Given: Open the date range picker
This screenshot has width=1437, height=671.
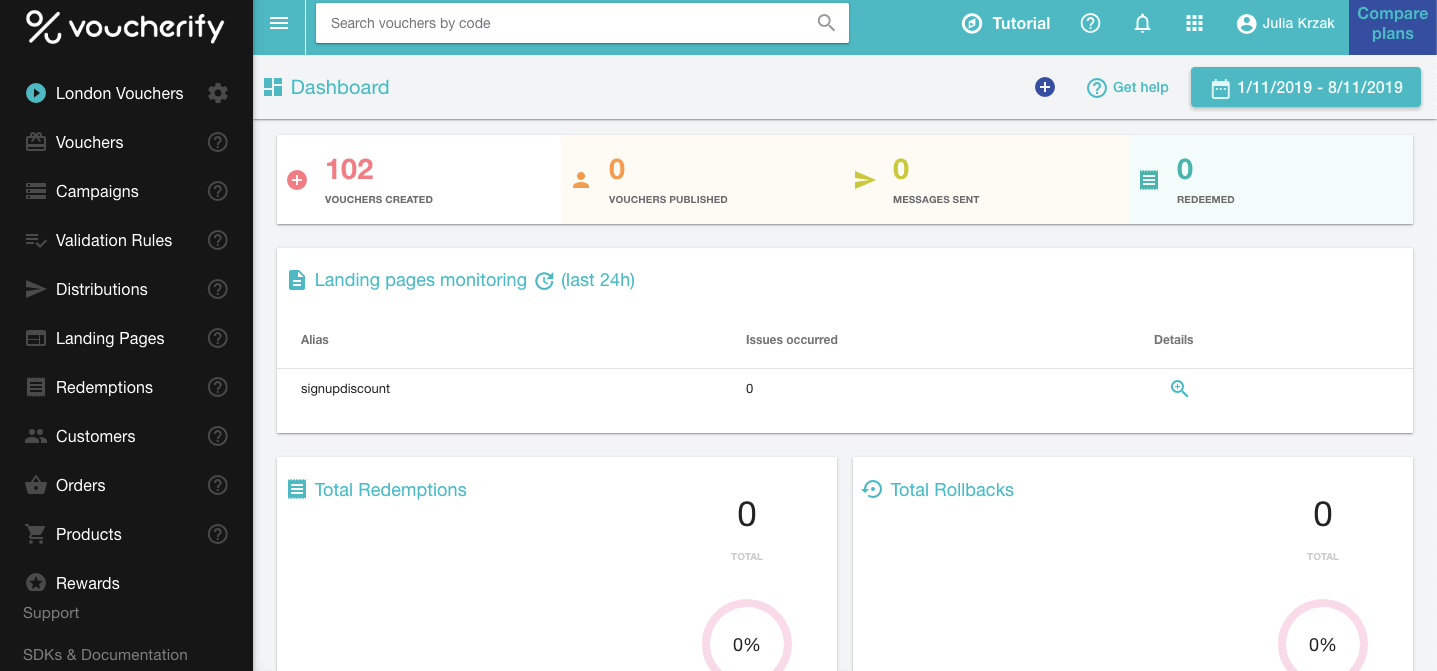Looking at the screenshot, I should click(1306, 87).
